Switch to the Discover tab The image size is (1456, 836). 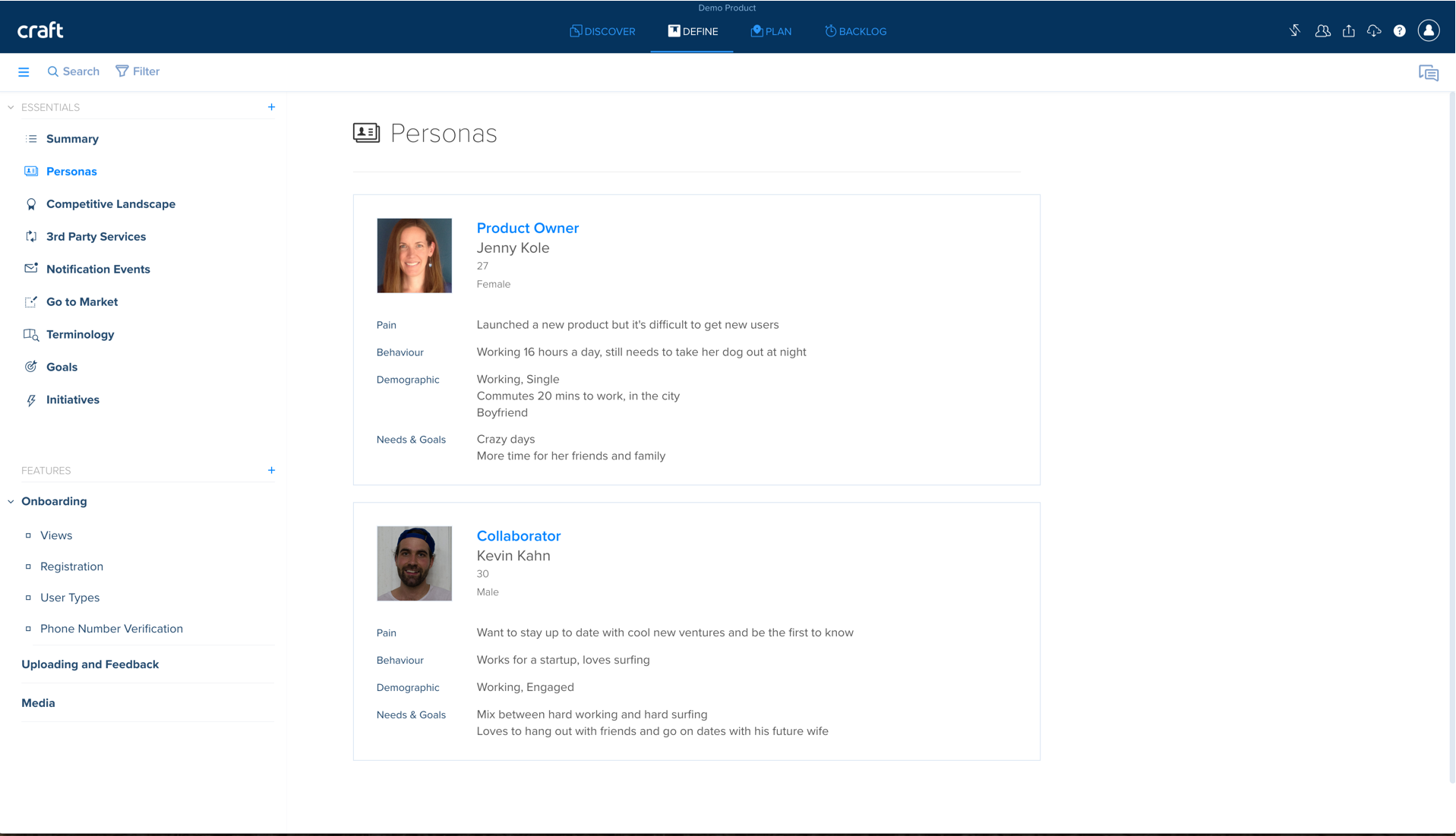coord(602,31)
